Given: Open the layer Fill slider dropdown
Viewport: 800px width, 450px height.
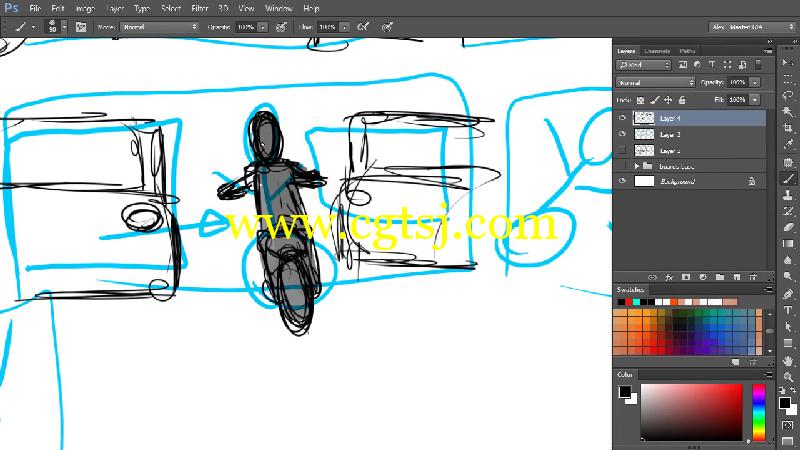Looking at the screenshot, I should pyautogui.click(x=755, y=99).
